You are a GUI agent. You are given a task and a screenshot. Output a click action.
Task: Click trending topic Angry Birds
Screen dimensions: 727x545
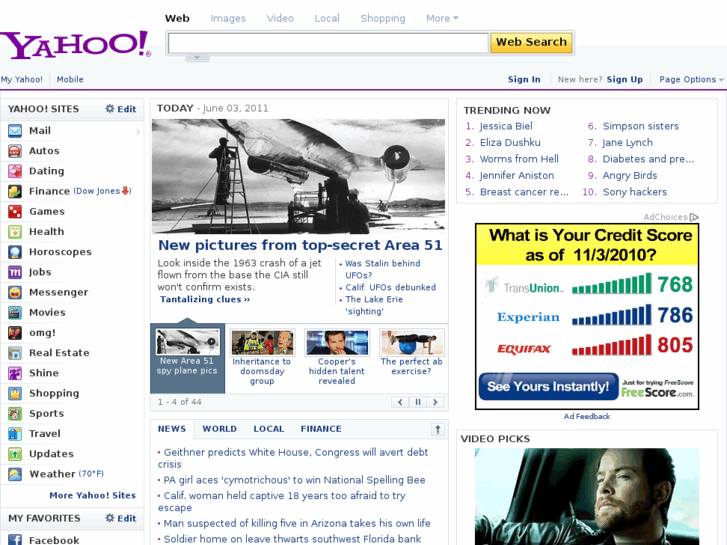click(630, 176)
